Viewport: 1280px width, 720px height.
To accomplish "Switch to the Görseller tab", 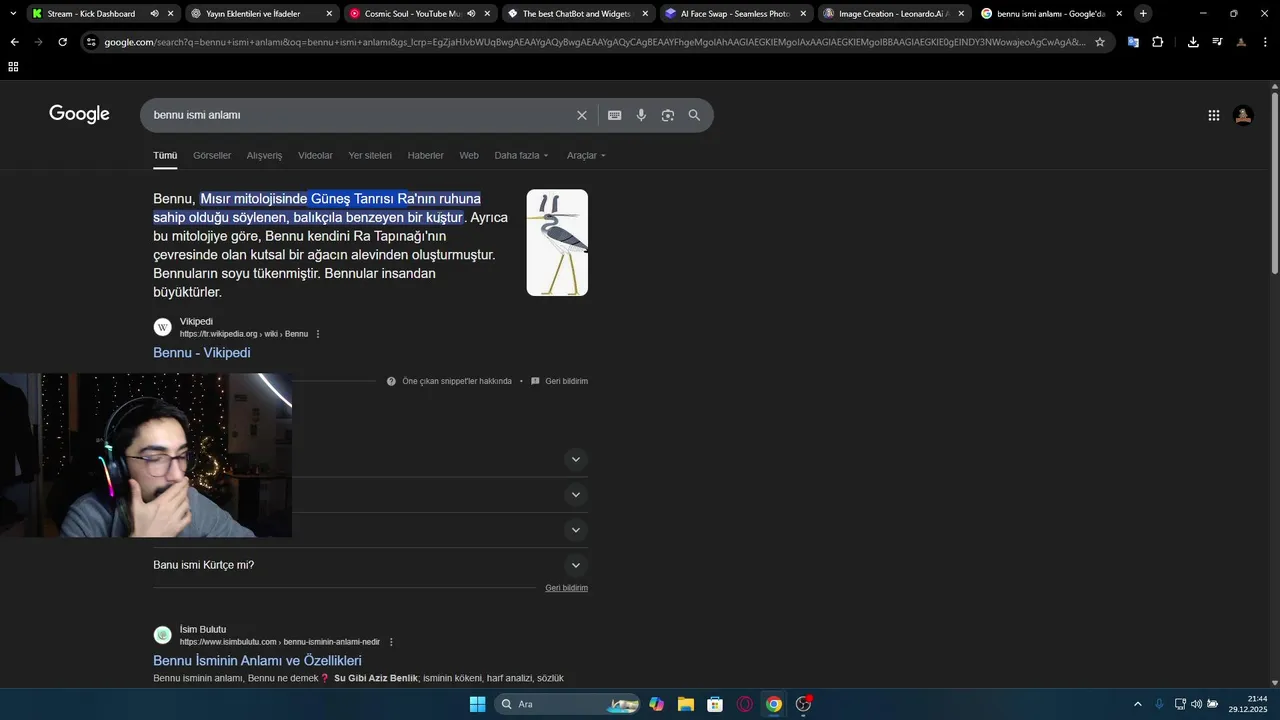I will point(212,155).
